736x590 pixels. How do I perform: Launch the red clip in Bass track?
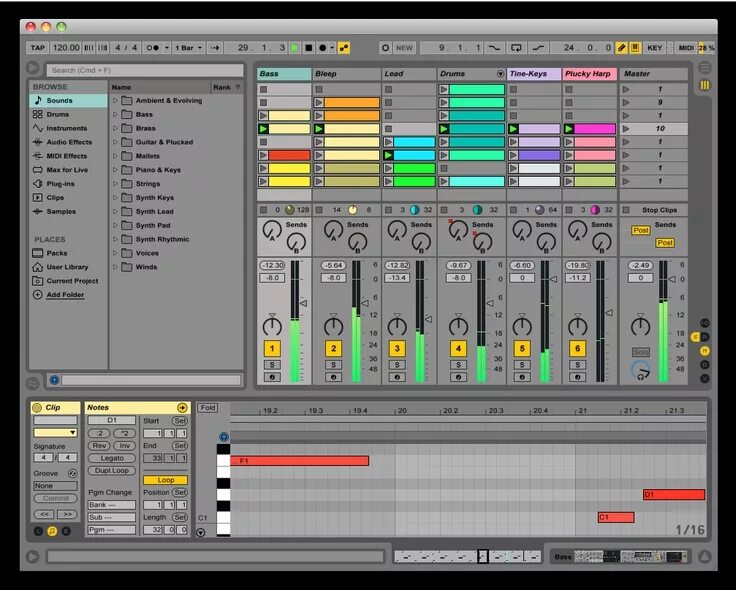(263, 155)
